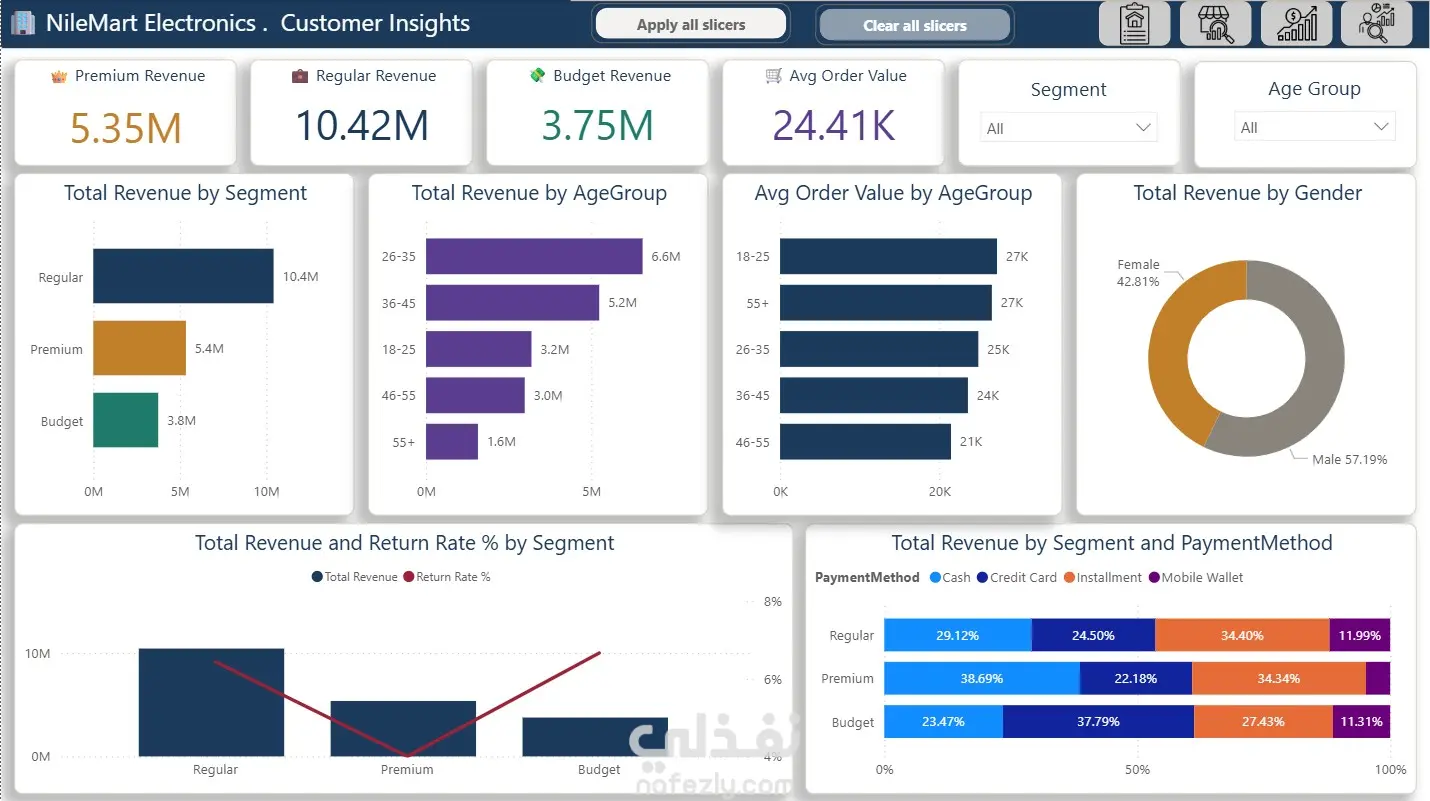Click the Installment legend swatch
Image resolution: width=1430 pixels, height=801 pixels.
point(1069,577)
